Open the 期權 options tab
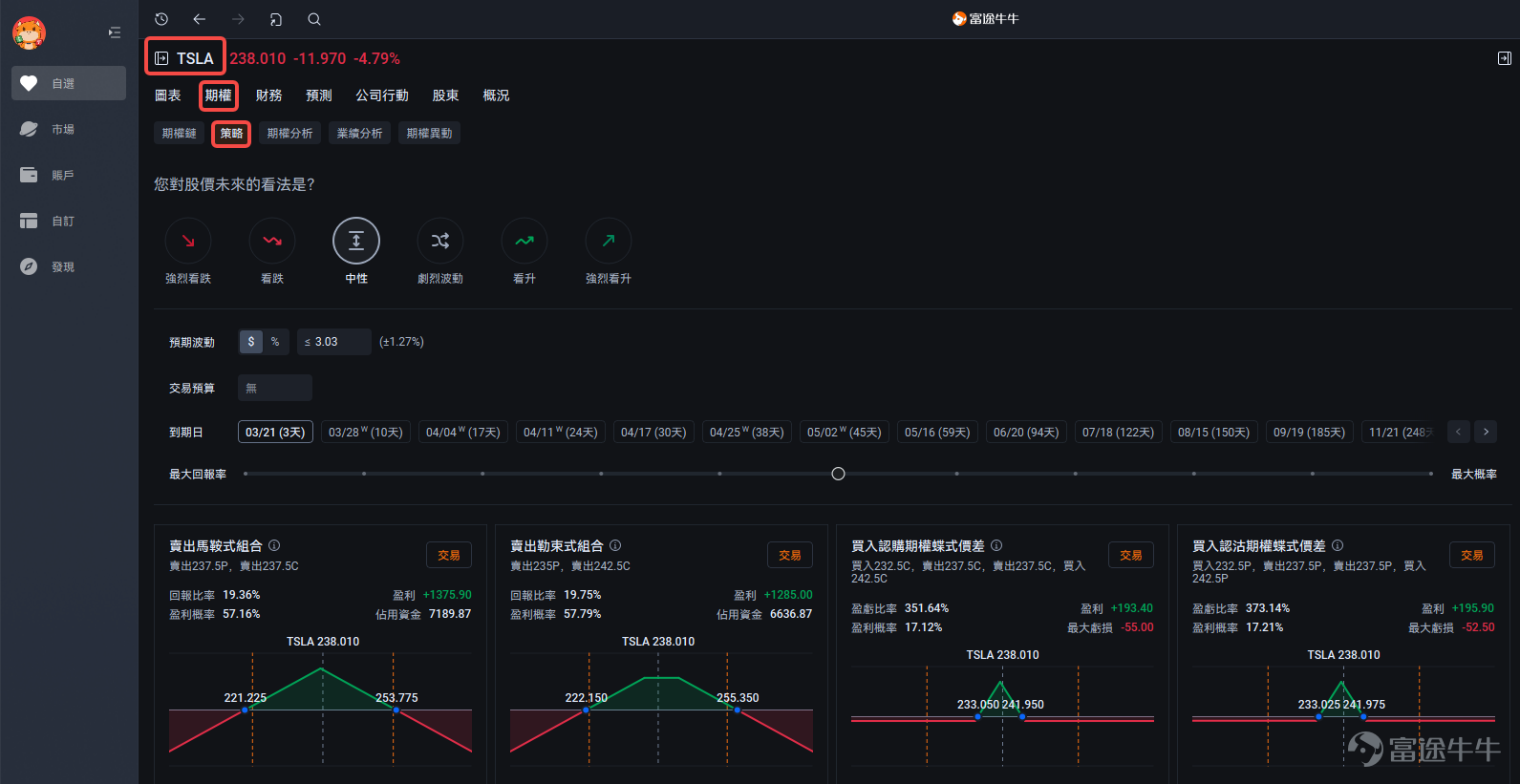This screenshot has width=1520, height=784. [x=219, y=95]
